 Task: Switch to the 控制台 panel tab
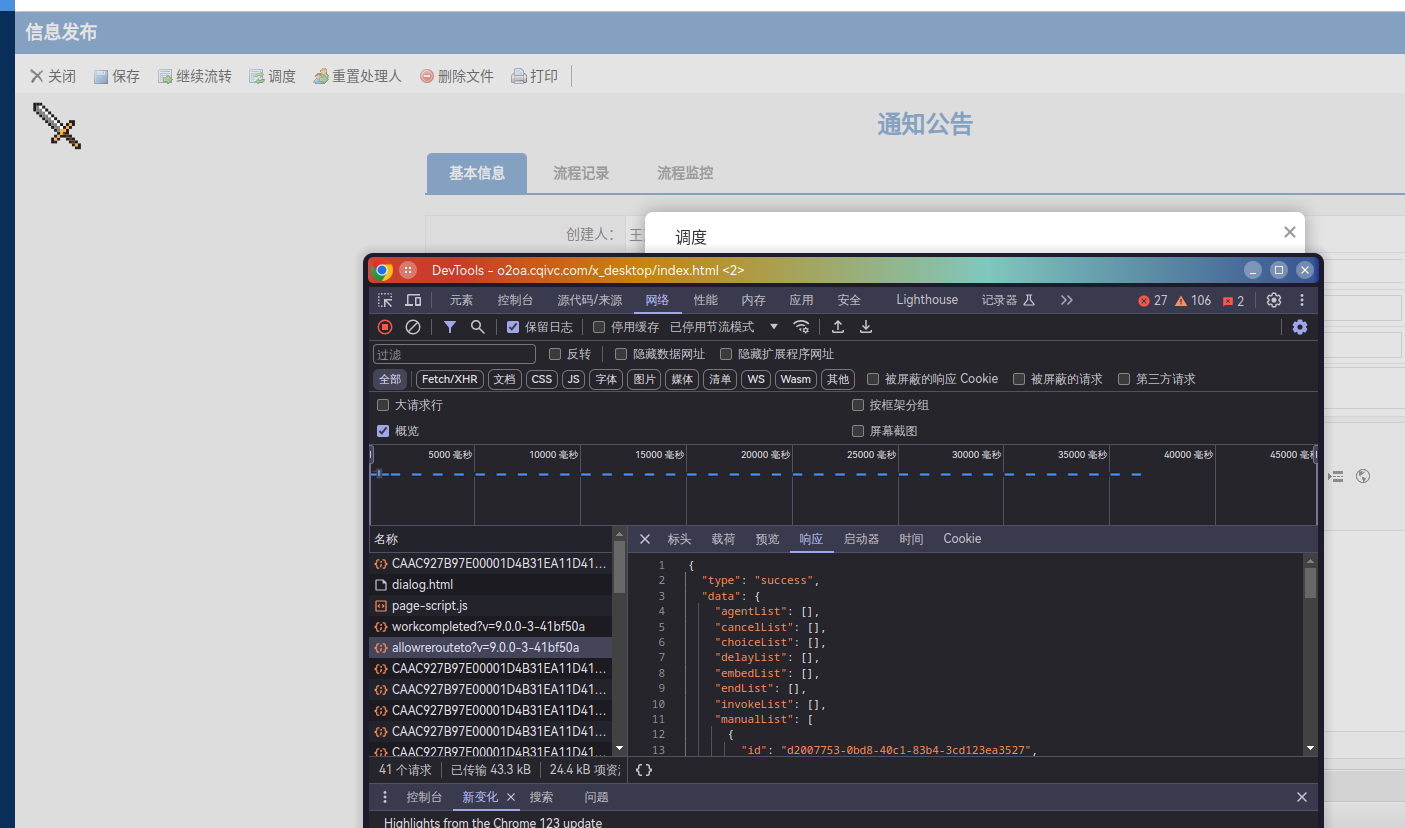515,300
